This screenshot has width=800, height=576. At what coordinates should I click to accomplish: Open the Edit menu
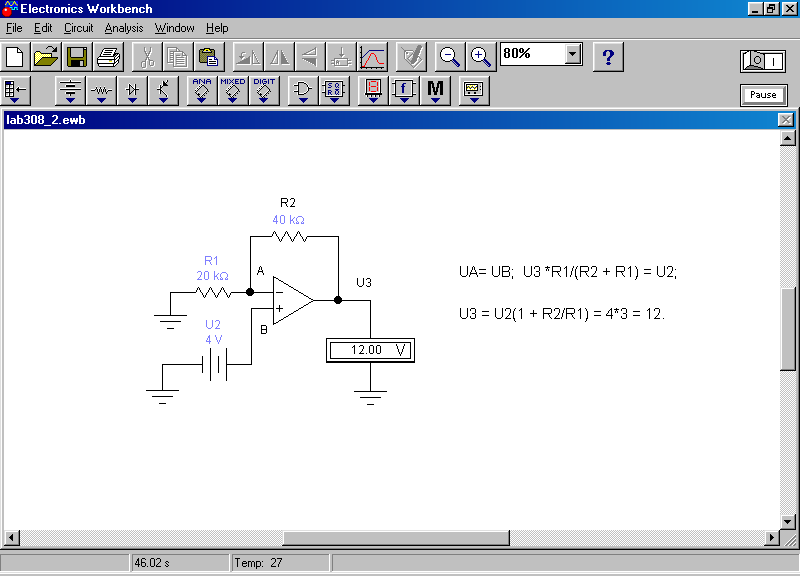click(43, 28)
